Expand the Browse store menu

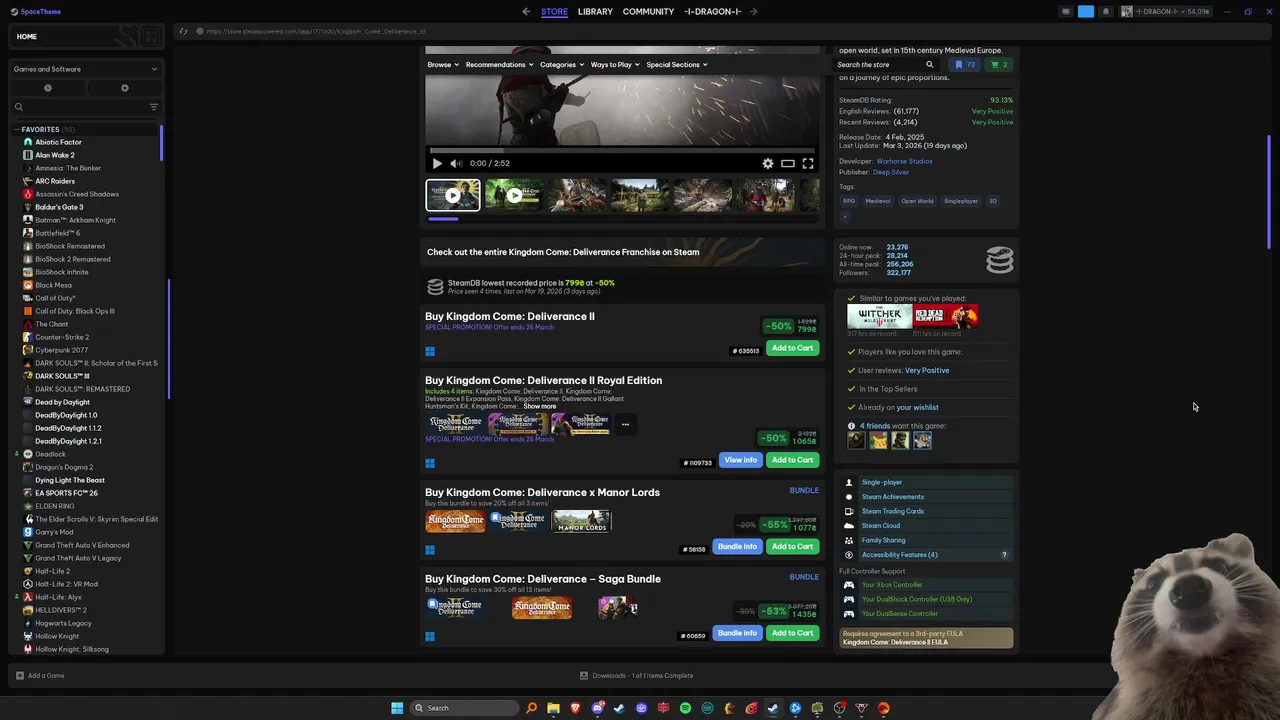pos(443,65)
